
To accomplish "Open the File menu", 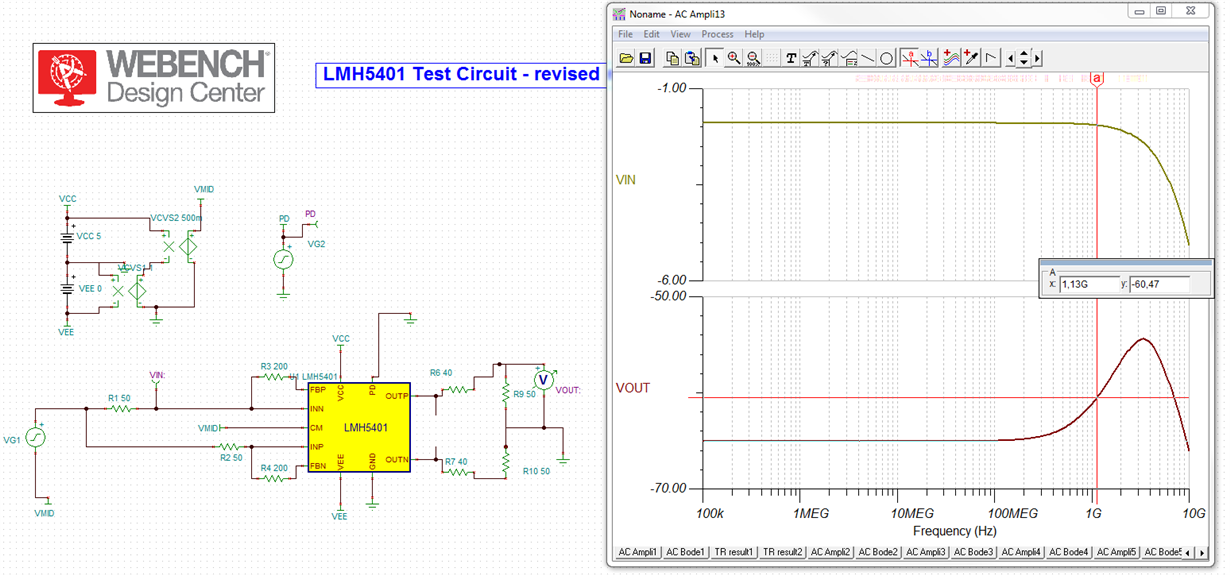I will click(x=625, y=34).
